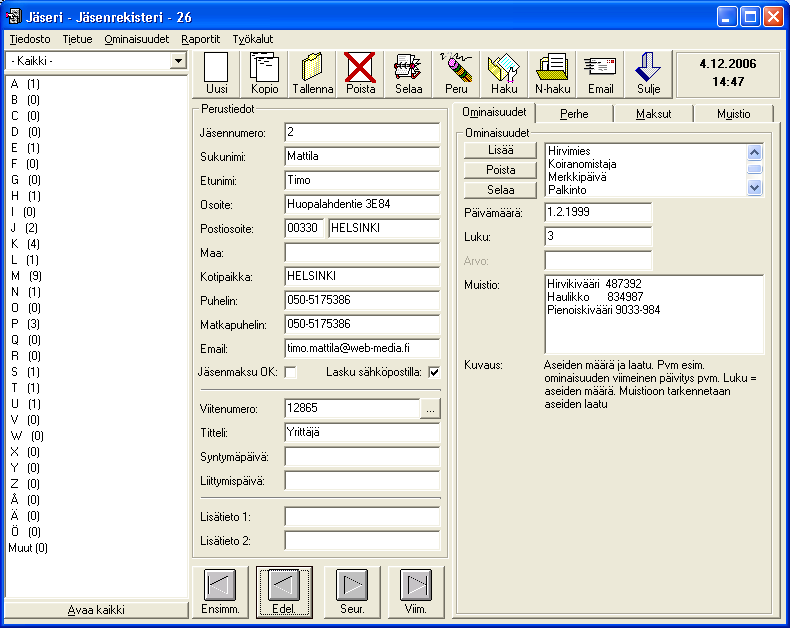Click the Lisää property button
Screen dimensions: 790x628
click(x=500, y=150)
